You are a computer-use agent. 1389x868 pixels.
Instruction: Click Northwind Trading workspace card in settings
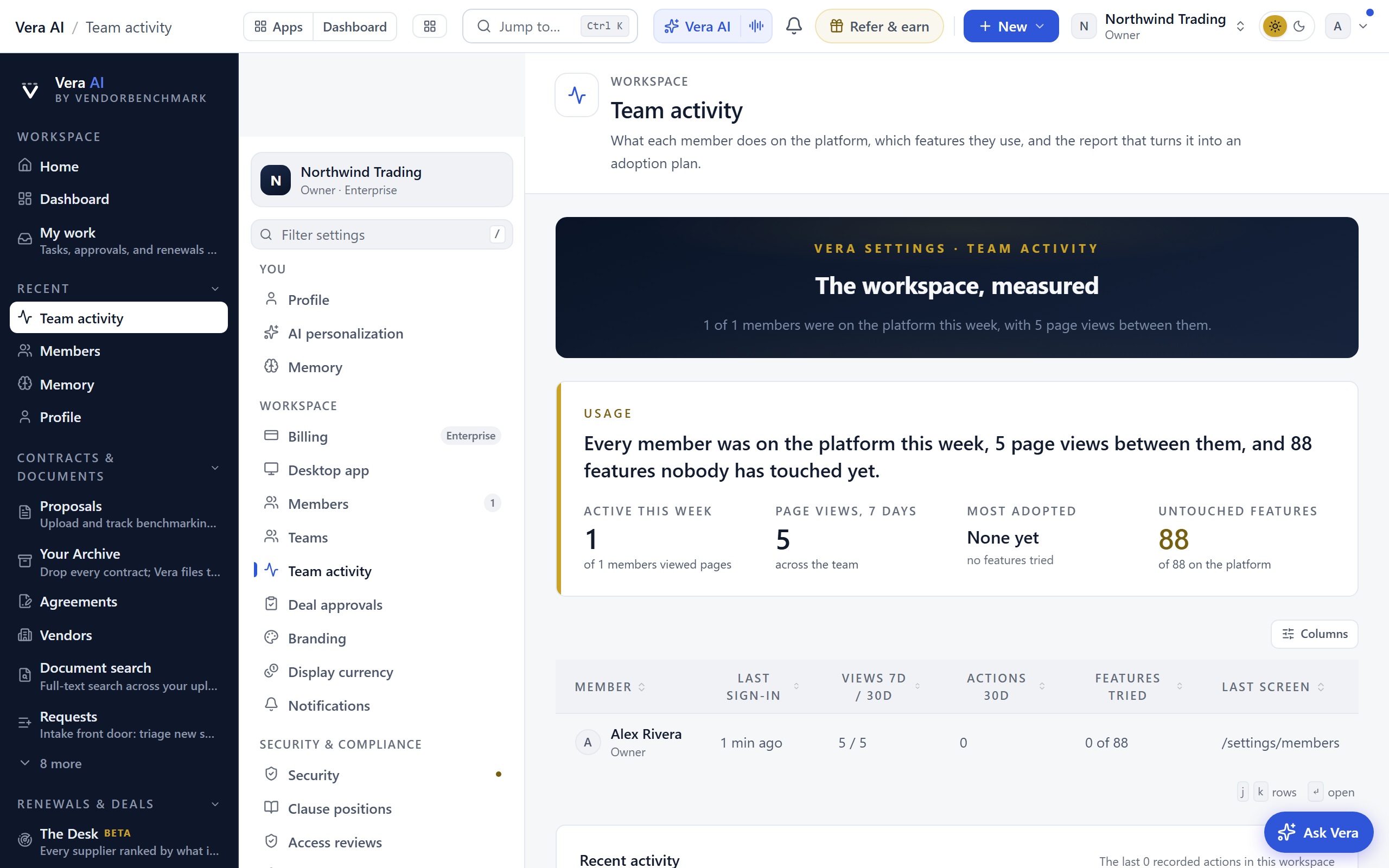(381, 180)
